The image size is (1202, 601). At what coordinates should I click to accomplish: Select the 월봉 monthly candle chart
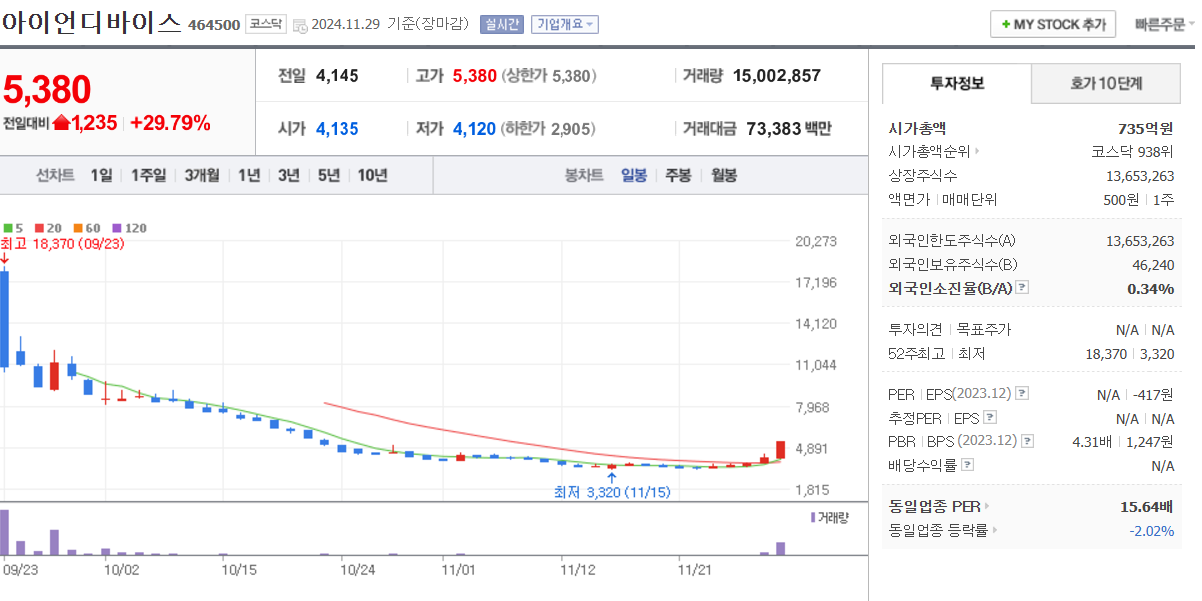(x=724, y=175)
